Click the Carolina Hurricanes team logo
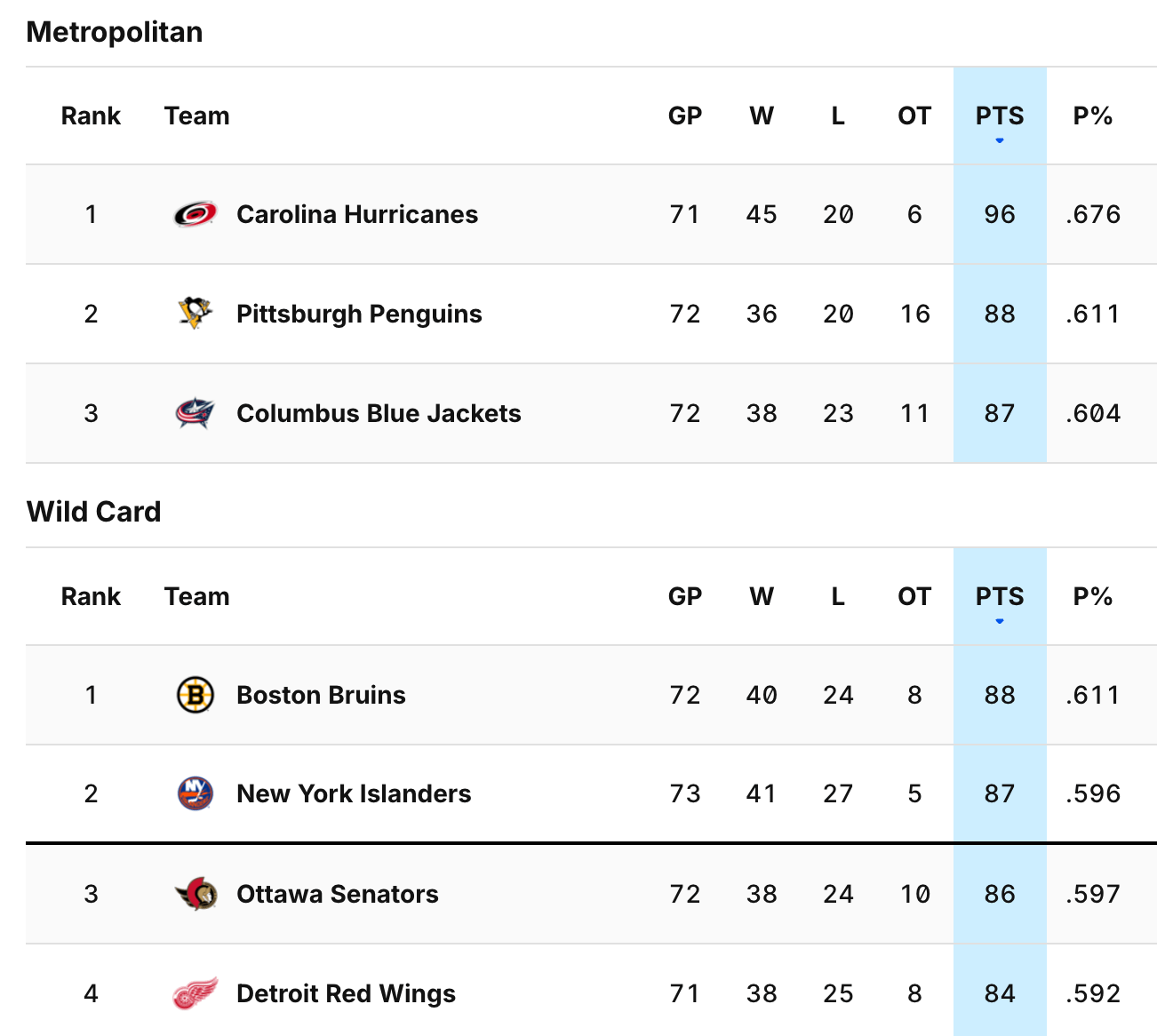The image size is (1157, 1036). tap(195, 214)
